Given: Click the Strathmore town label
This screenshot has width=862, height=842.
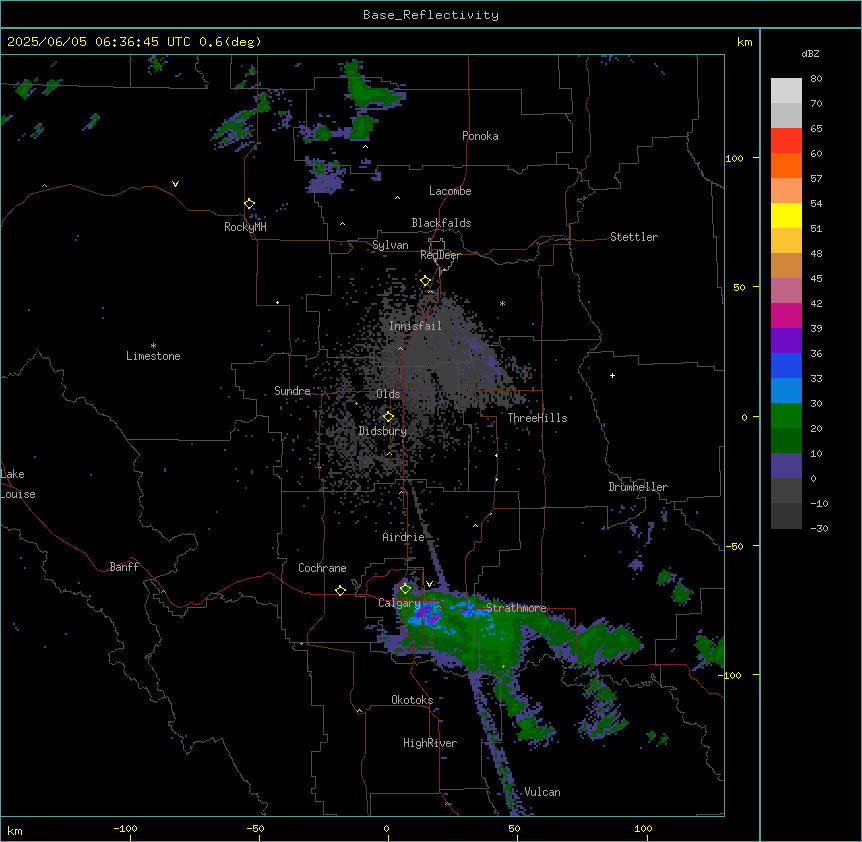Looking at the screenshot, I should point(516,608).
